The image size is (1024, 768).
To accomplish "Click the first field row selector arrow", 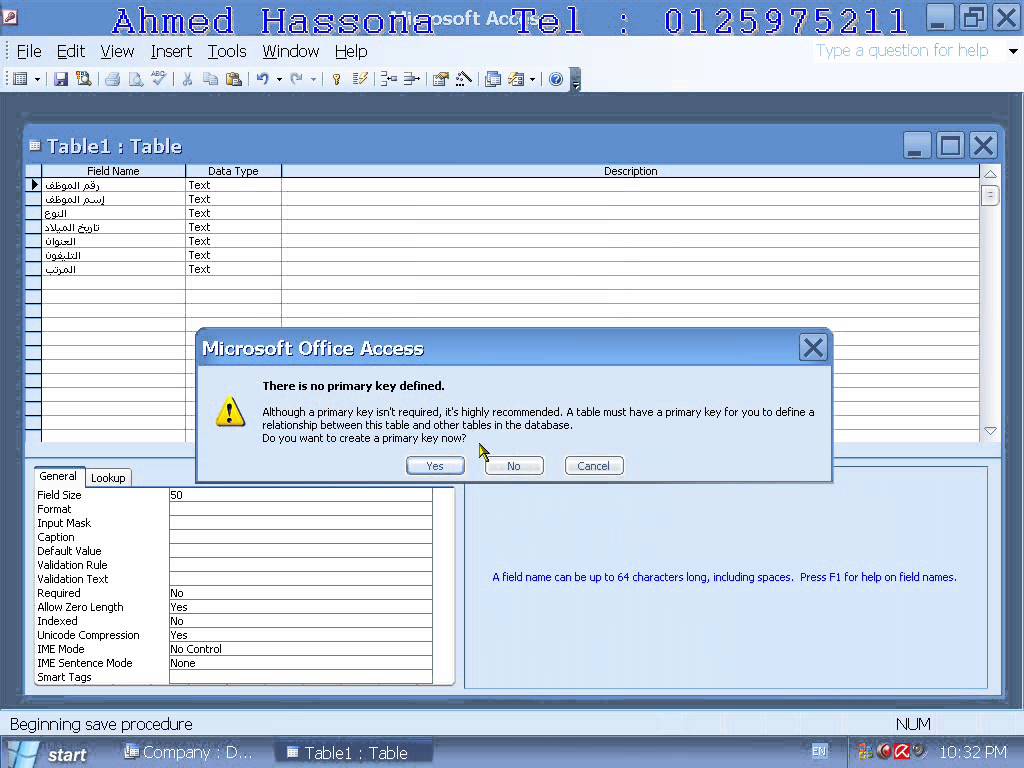I will [33, 185].
